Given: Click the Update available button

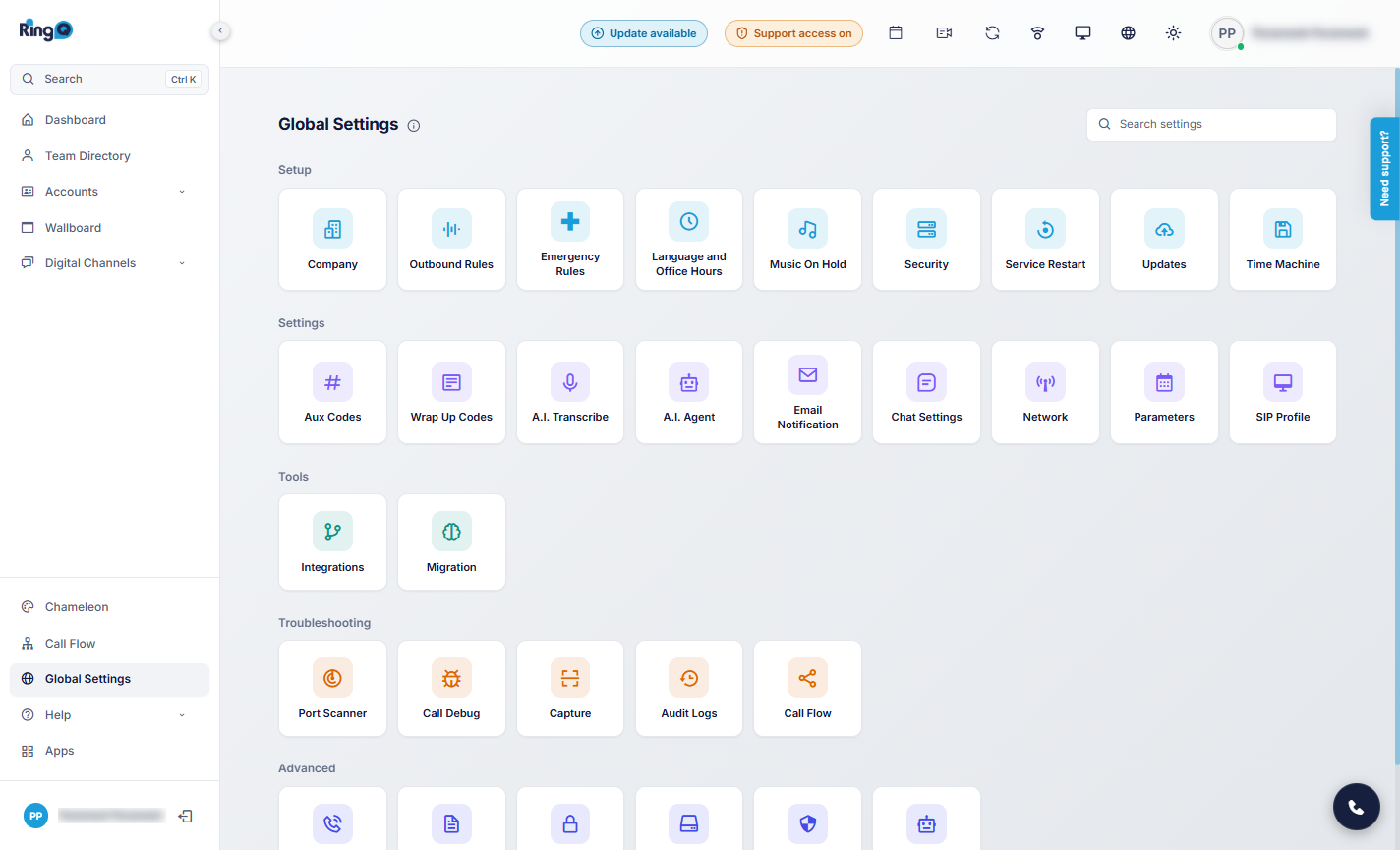Looking at the screenshot, I should (x=644, y=33).
